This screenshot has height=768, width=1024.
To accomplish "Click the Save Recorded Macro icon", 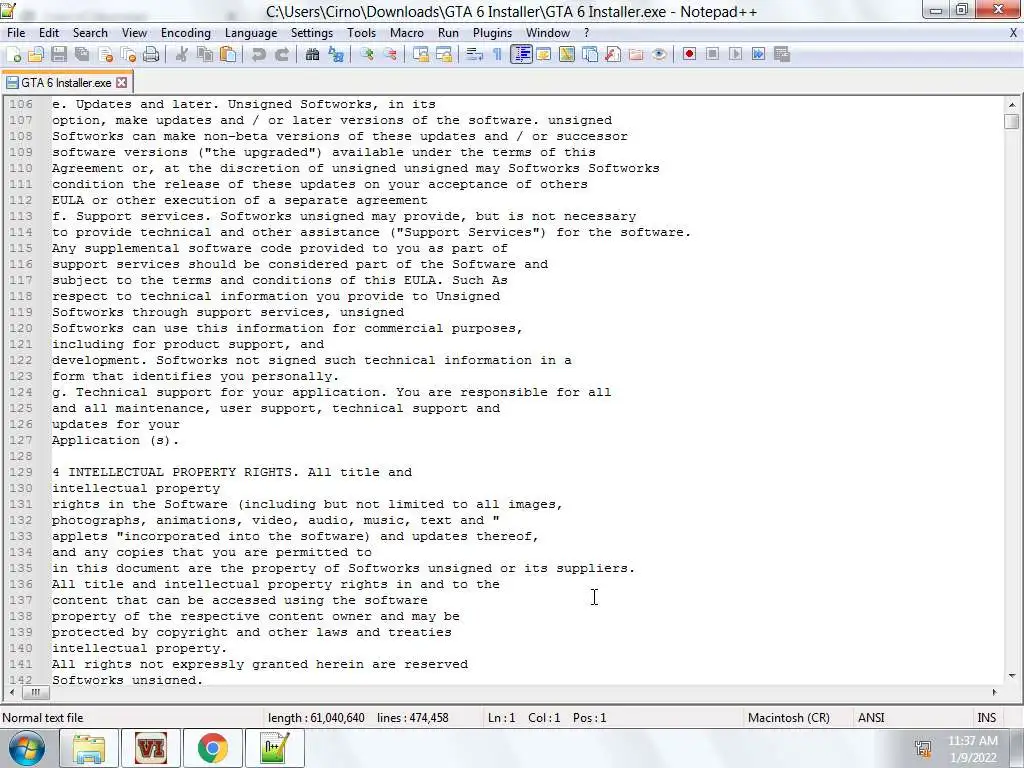I will (782, 55).
